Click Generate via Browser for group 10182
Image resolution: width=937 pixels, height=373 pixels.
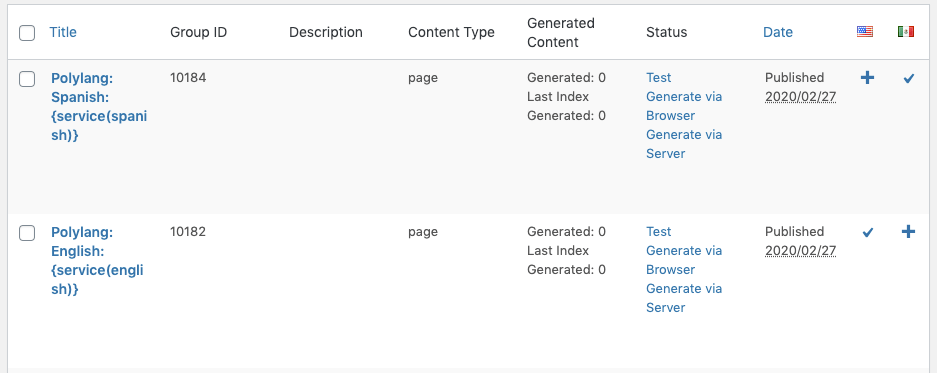[x=684, y=260]
